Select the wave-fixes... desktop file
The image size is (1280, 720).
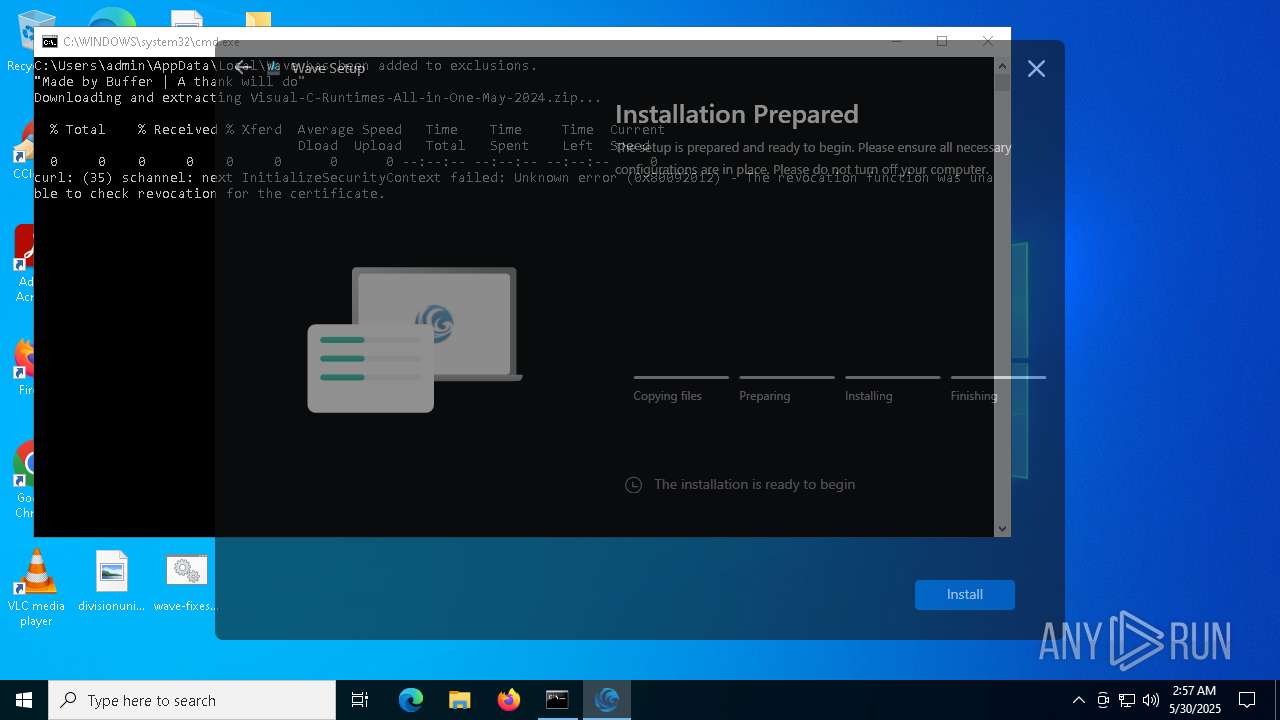(x=186, y=581)
